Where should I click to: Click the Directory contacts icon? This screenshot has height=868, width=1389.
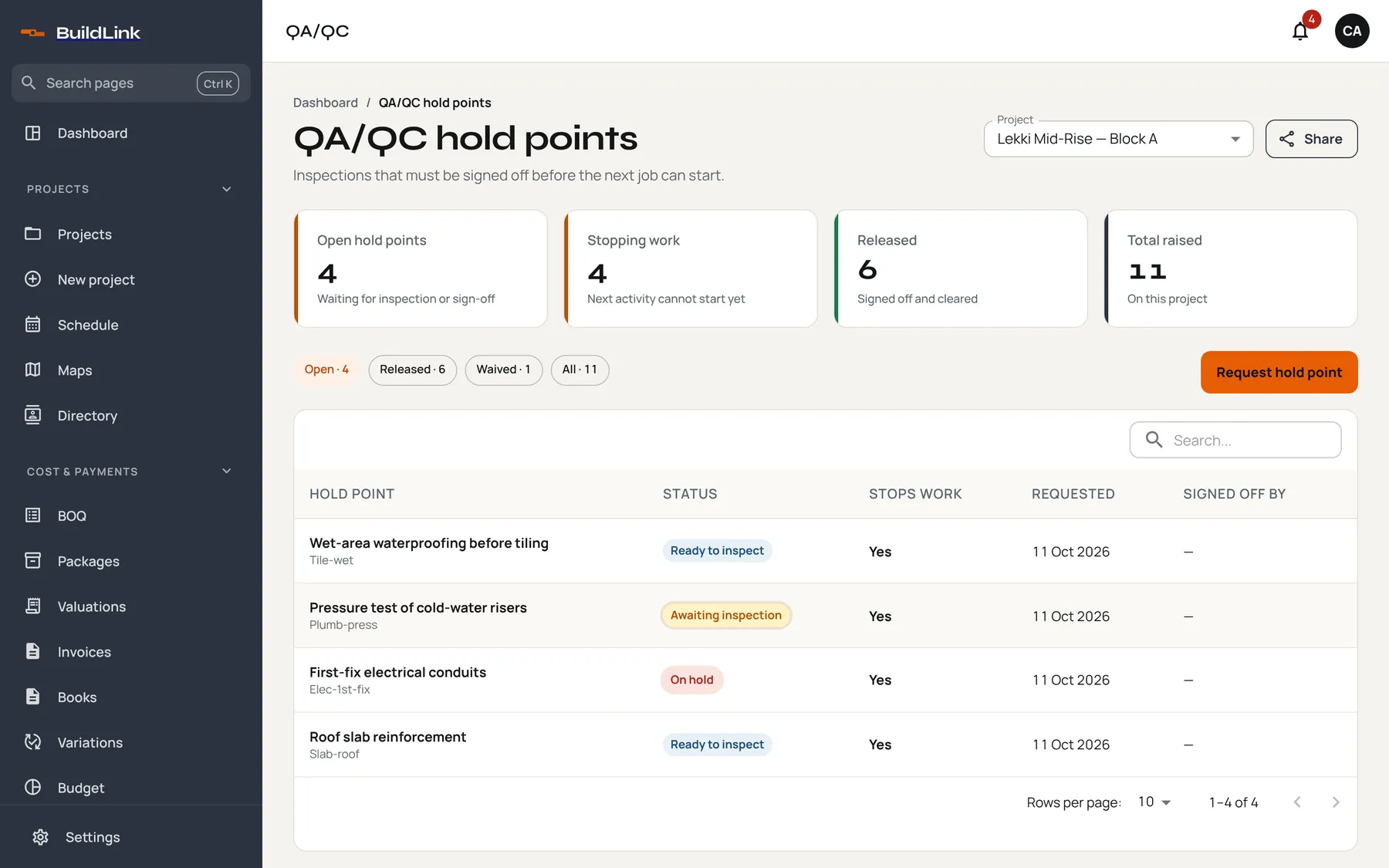coord(32,415)
